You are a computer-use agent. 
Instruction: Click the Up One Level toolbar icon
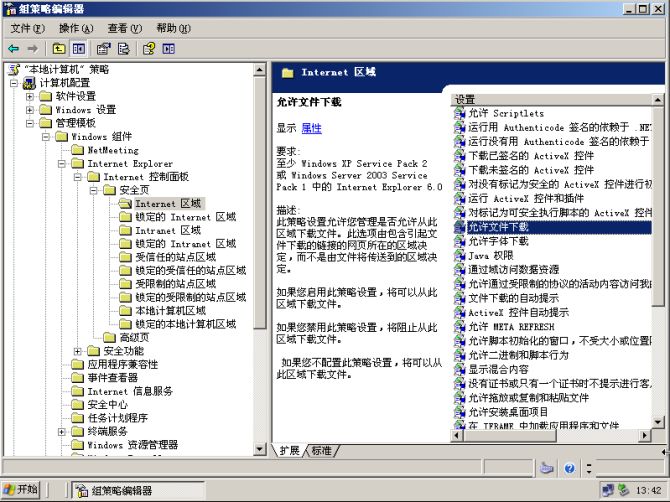coord(59,48)
